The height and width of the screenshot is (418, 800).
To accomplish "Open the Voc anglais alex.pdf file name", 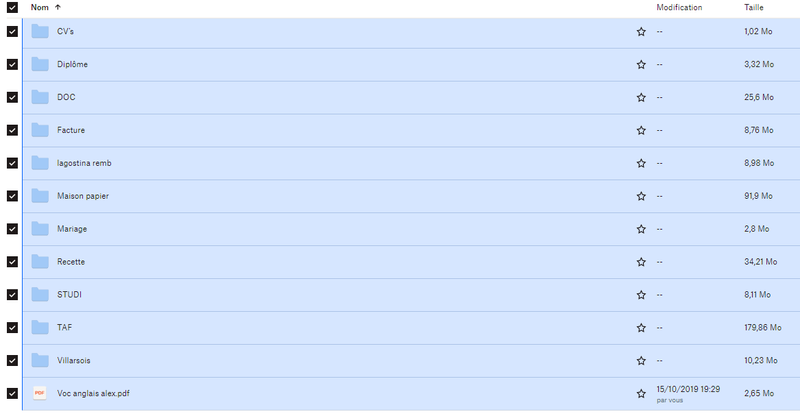I will click(93, 393).
